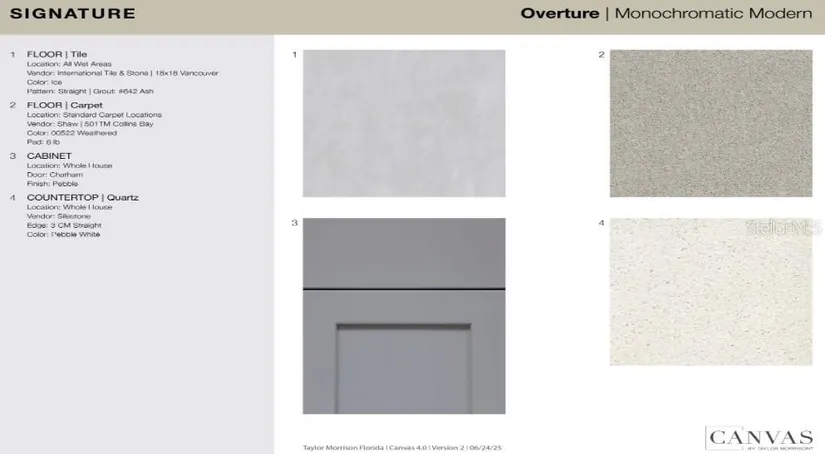Select the FLOOR | Tile list heading
Viewport: 825px width, 454px height.
[x=56, y=54]
